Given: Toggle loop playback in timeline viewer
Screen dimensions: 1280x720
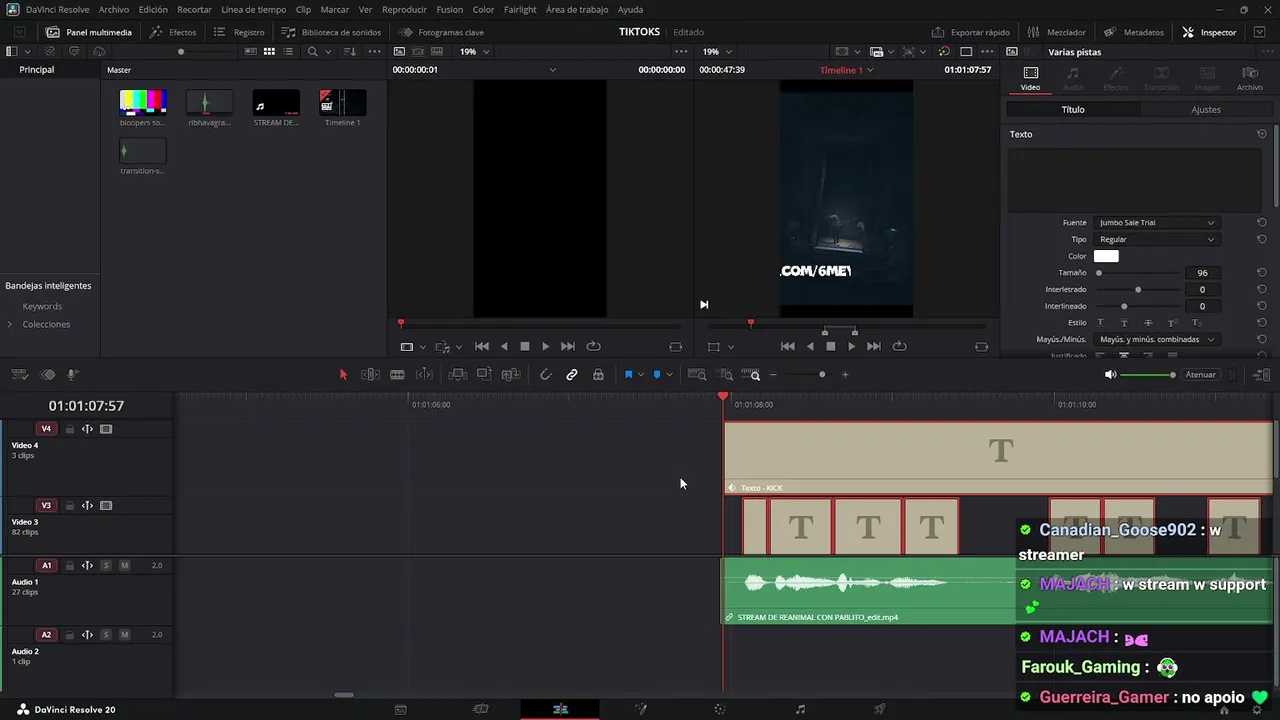Looking at the screenshot, I should (899, 346).
